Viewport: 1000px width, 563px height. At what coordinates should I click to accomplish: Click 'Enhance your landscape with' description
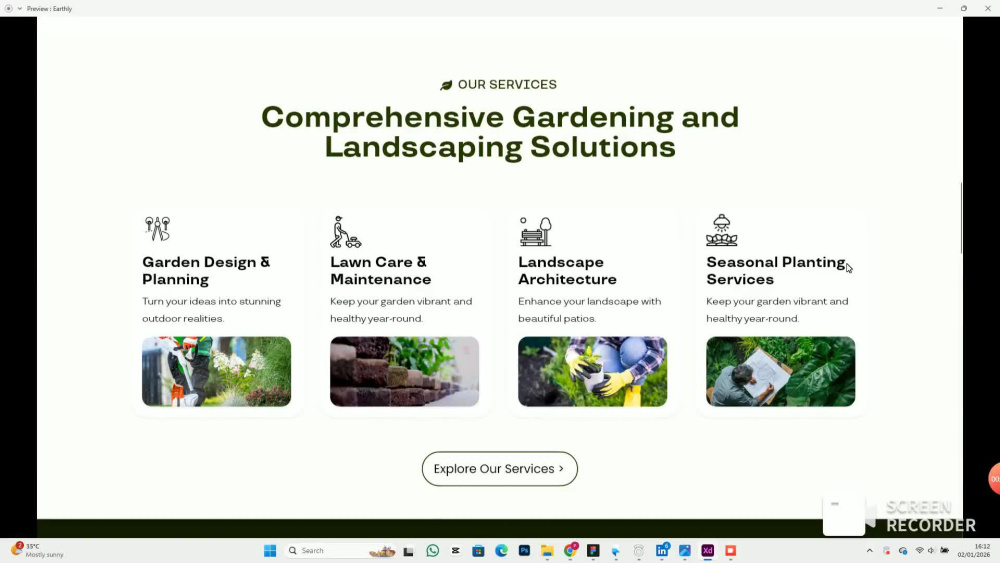click(589, 302)
